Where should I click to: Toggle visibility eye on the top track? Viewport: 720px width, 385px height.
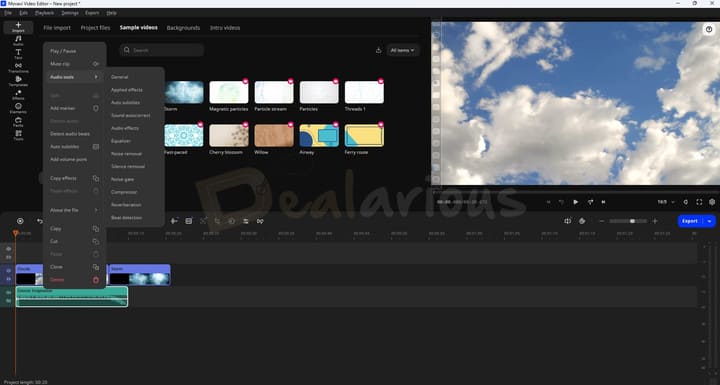click(8, 249)
